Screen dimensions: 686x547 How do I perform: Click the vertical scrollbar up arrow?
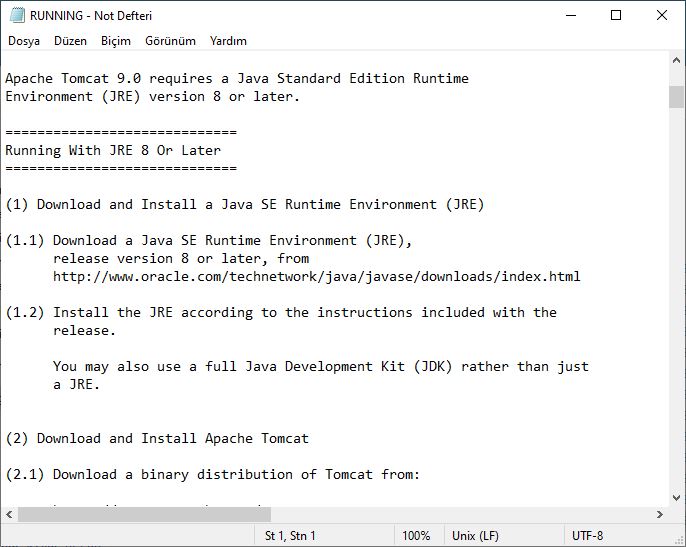point(676,60)
